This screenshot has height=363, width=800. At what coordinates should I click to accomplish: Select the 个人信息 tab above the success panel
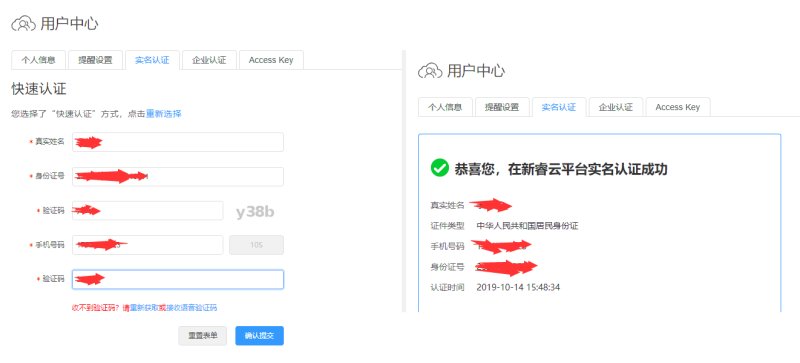point(445,107)
